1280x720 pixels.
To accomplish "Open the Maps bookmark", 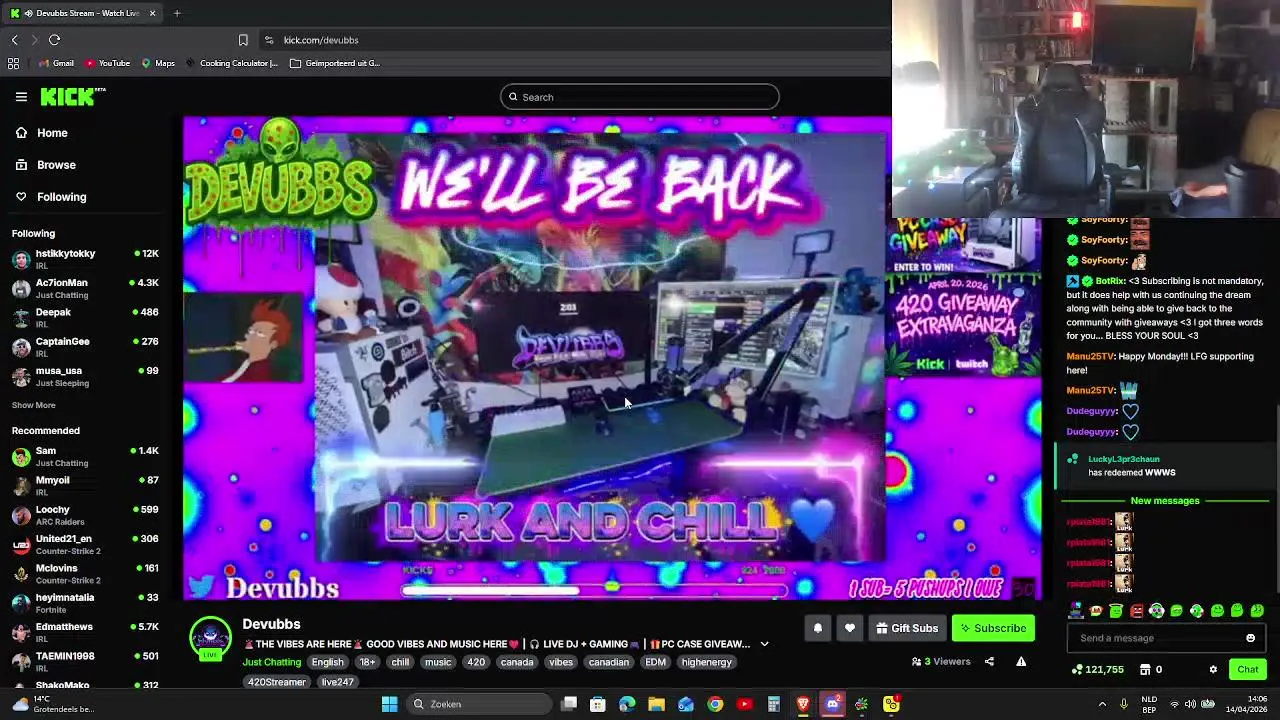I will point(158,63).
